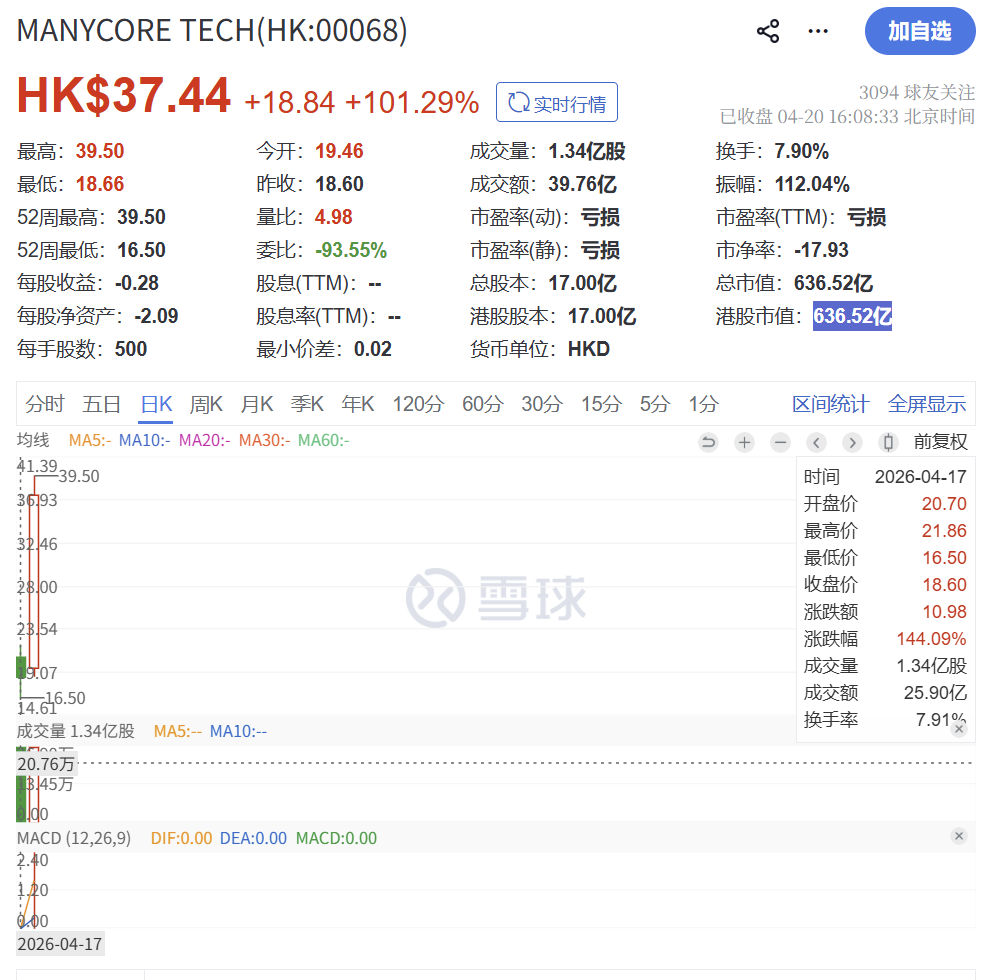Switch to the 五日 chart tab
Screen dimensions: 996x980
click(x=102, y=404)
